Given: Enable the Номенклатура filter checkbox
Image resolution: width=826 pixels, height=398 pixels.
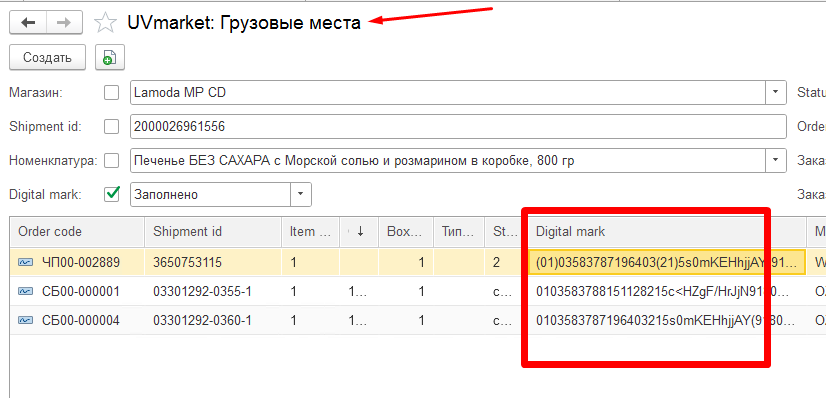Looking at the screenshot, I should [x=112, y=161].
